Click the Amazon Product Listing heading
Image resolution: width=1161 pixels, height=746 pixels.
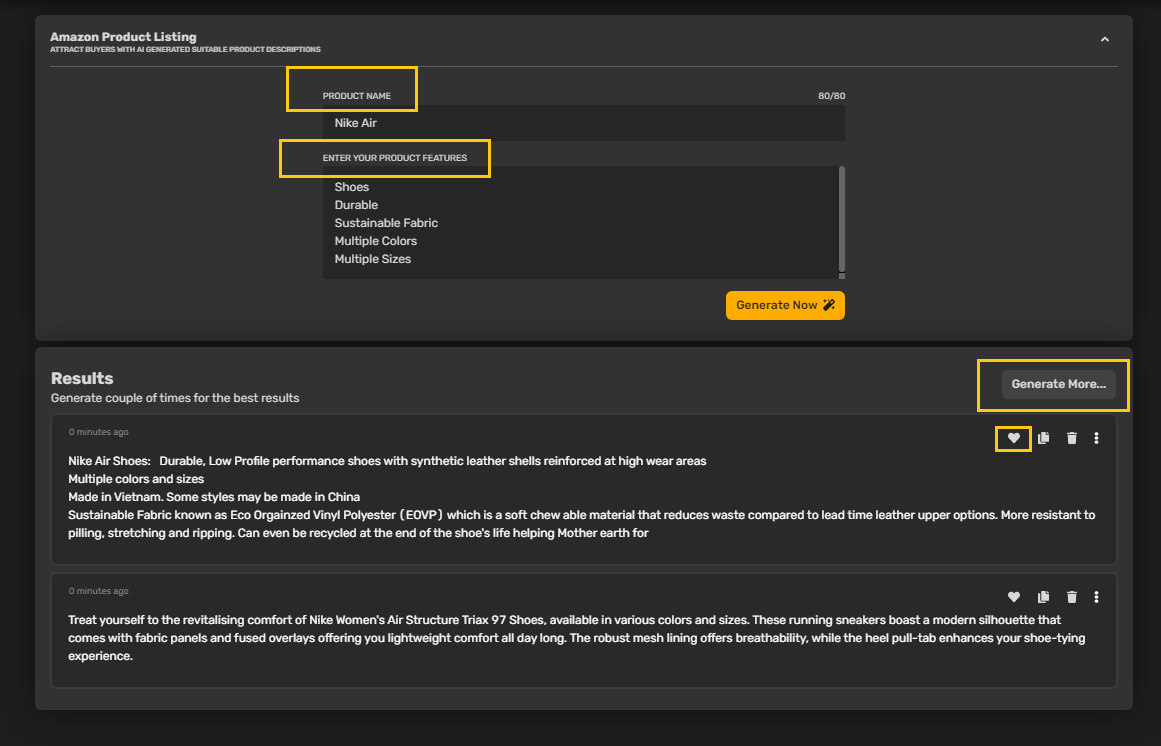(x=123, y=36)
